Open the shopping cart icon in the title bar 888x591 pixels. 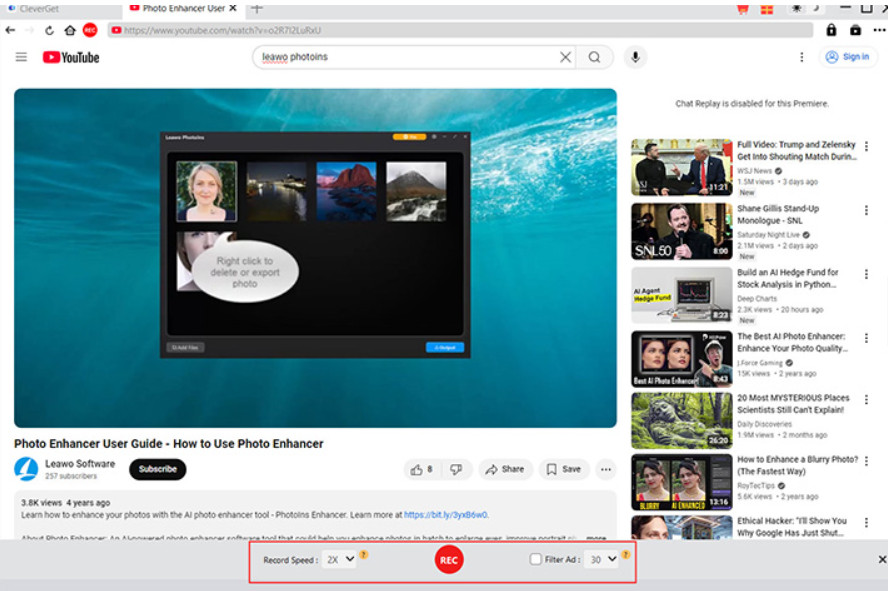point(742,8)
